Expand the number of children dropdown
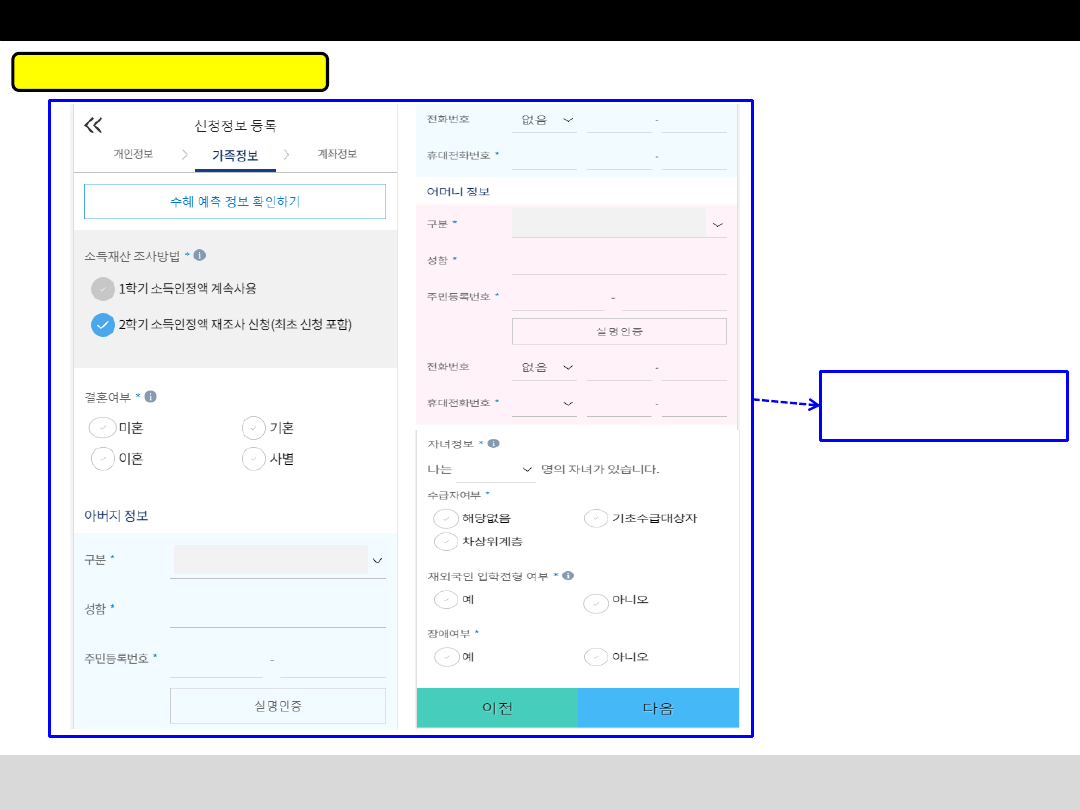Image resolution: width=1080 pixels, height=810 pixels. click(x=496, y=469)
